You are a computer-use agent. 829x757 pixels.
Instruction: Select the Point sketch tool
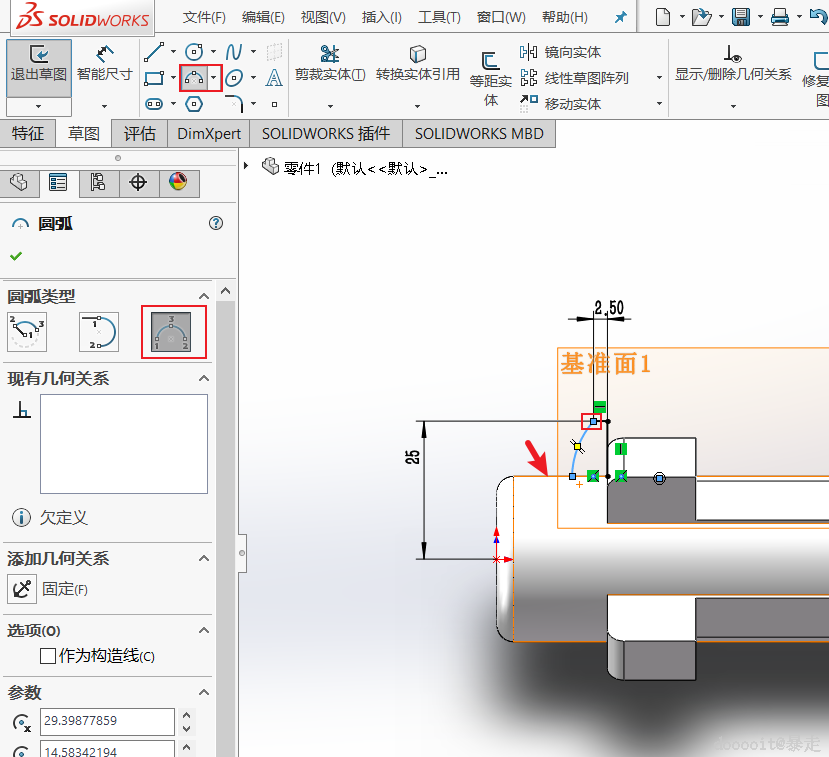274,104
